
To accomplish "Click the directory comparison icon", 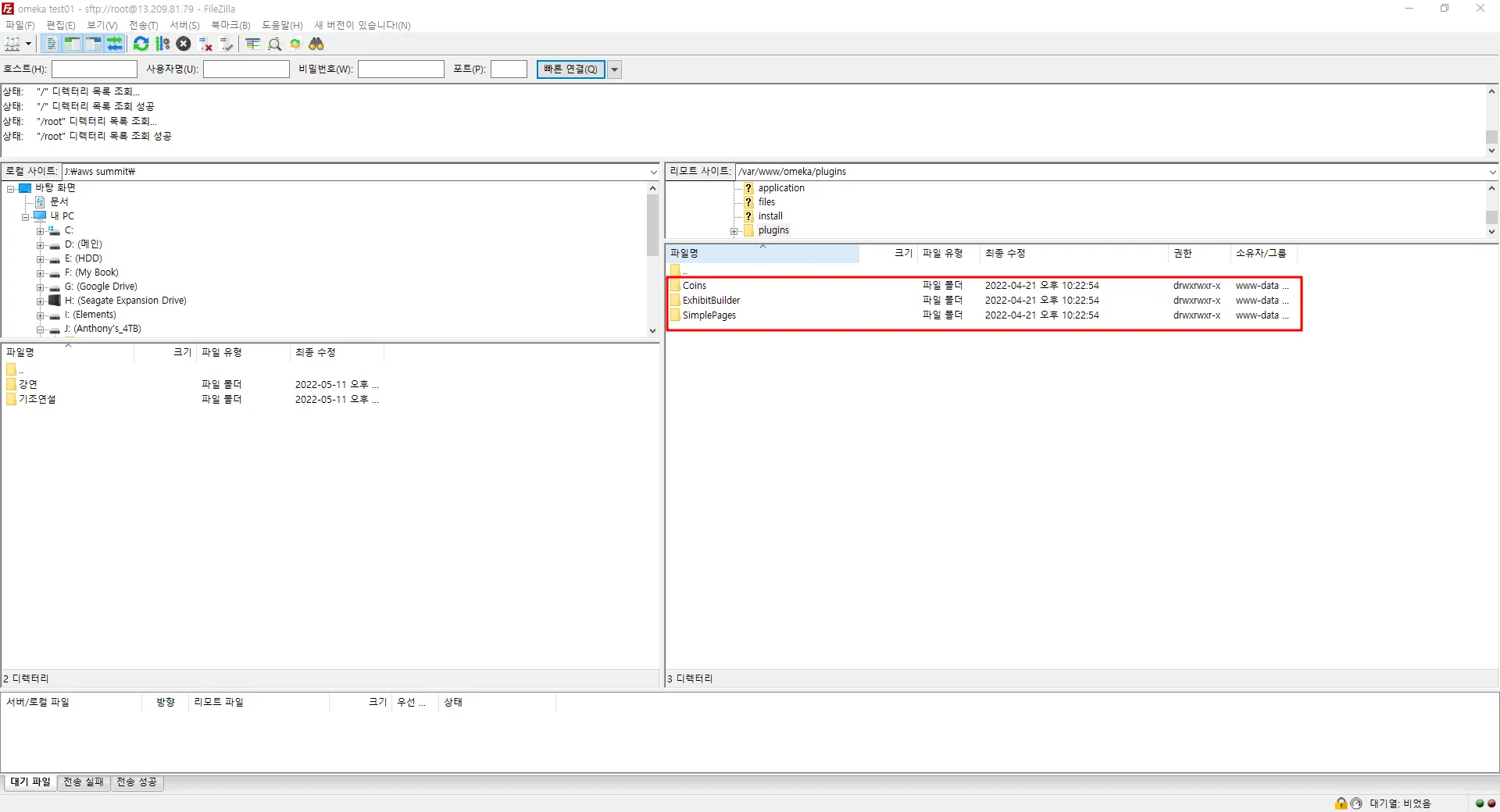I will (x=274, y=45).
